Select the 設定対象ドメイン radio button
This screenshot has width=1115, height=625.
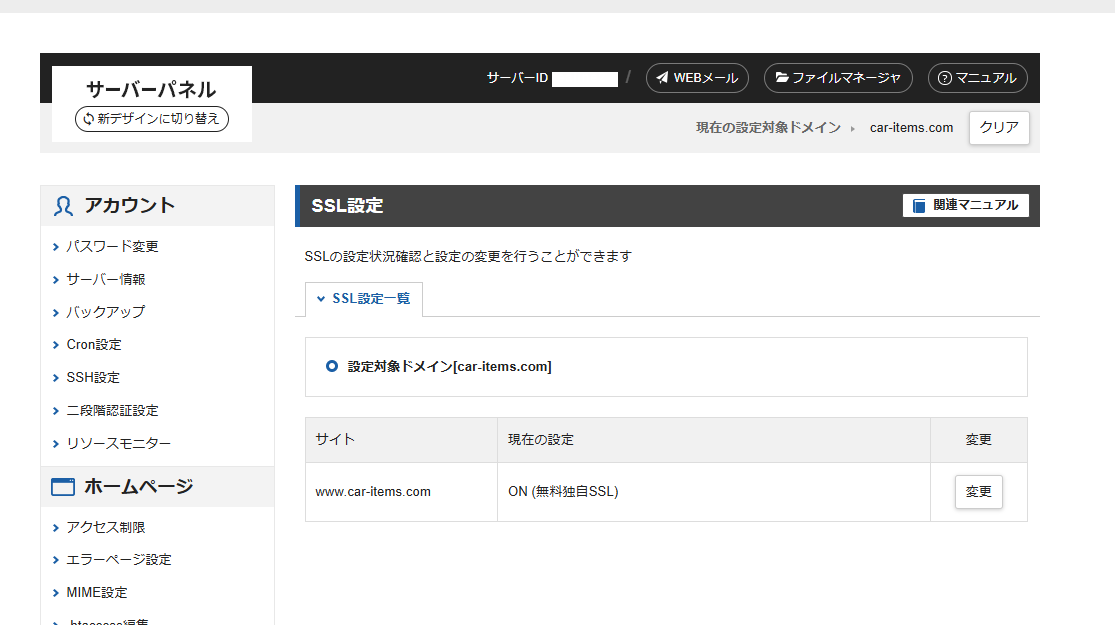click(x=332, y=367)
